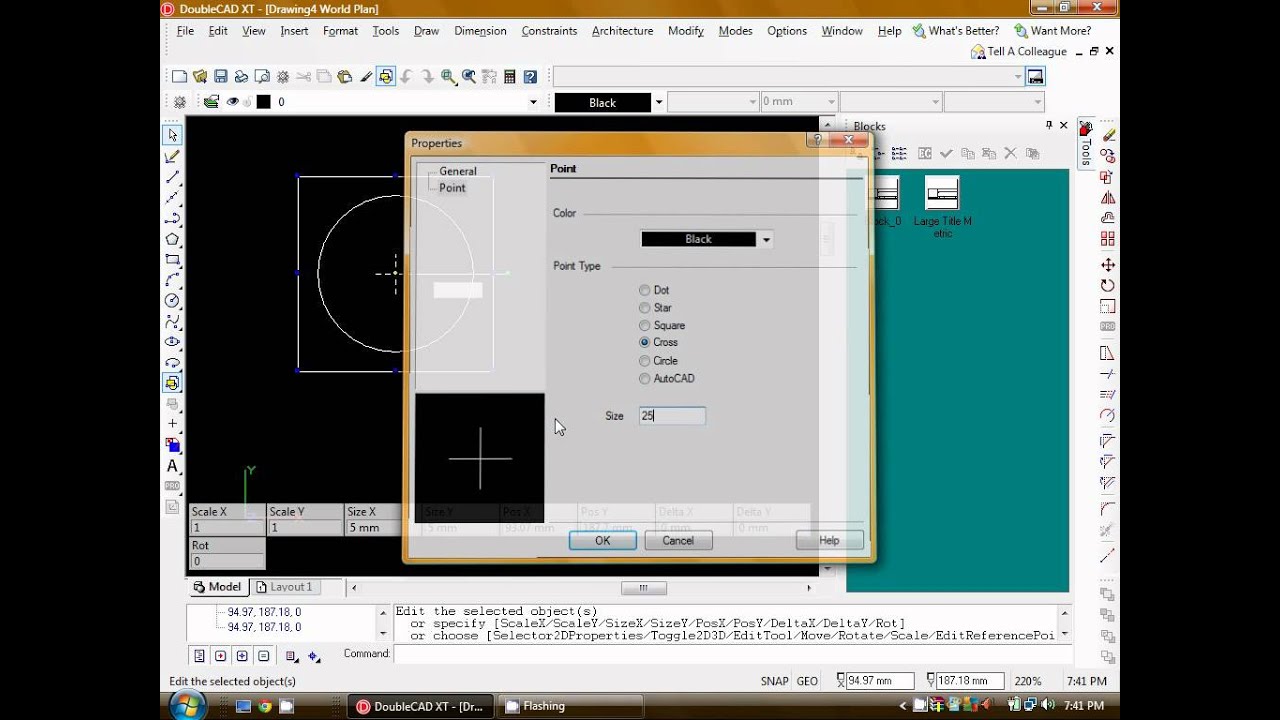1280x720 pixels.
Task: Click the Print icon in the toolbar
Action: tap(241, 76)
